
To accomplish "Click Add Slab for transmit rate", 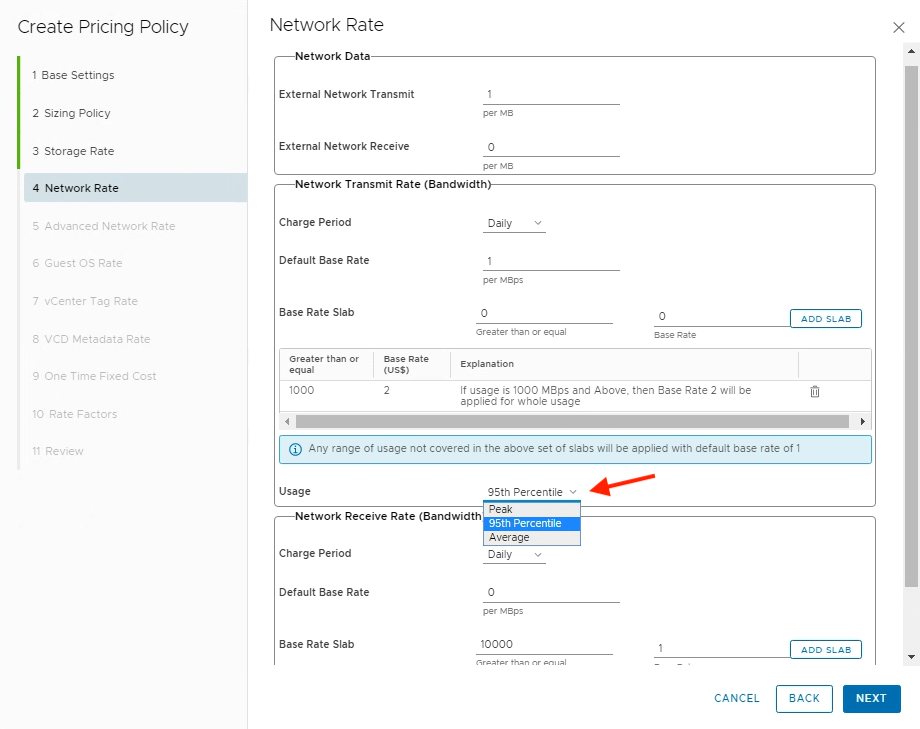I will click(825, 319).
